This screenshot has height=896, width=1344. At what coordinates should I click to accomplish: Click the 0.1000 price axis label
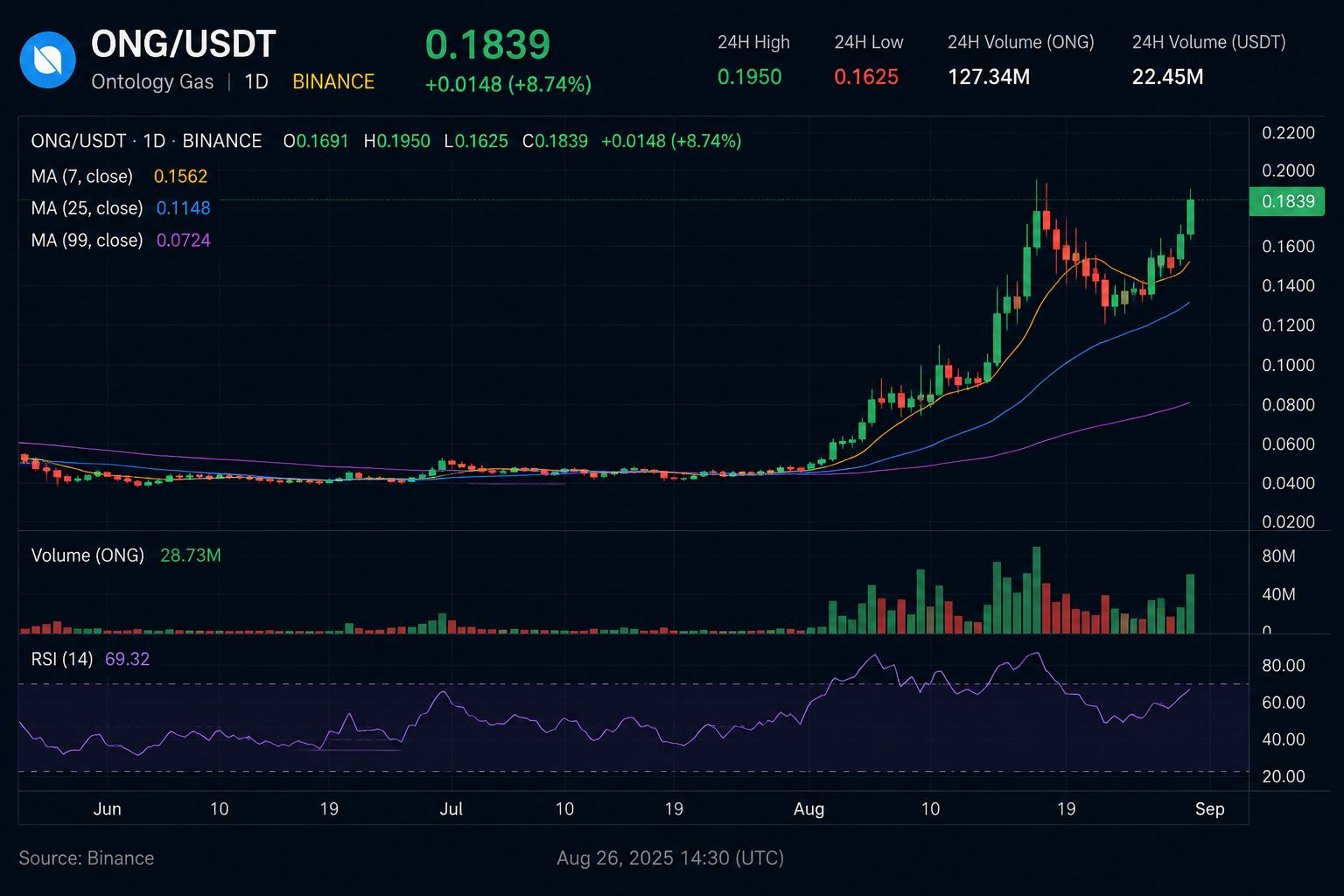[x=1288, y=366]
